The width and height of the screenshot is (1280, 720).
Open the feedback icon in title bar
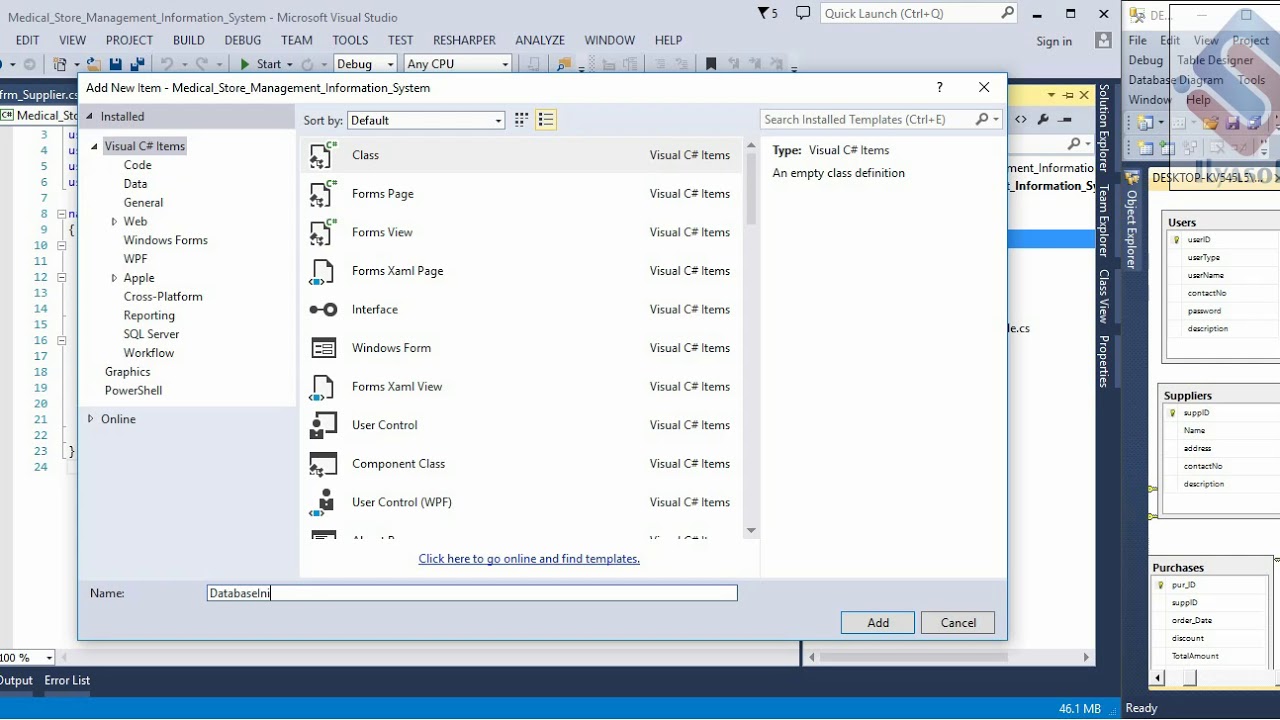[803, 13]
